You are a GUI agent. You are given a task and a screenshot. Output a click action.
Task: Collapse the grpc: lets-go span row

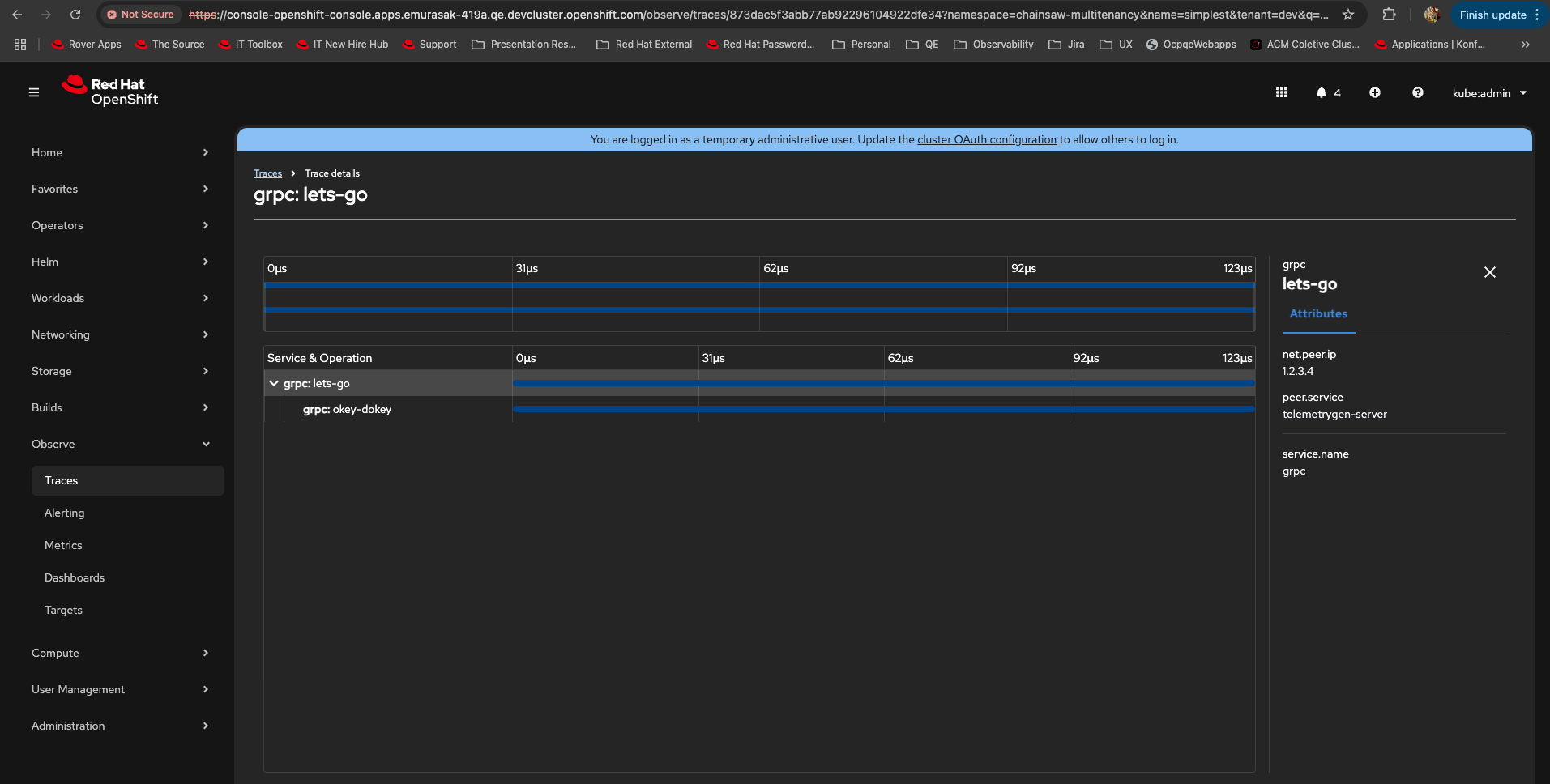click(x=274, y=384)
